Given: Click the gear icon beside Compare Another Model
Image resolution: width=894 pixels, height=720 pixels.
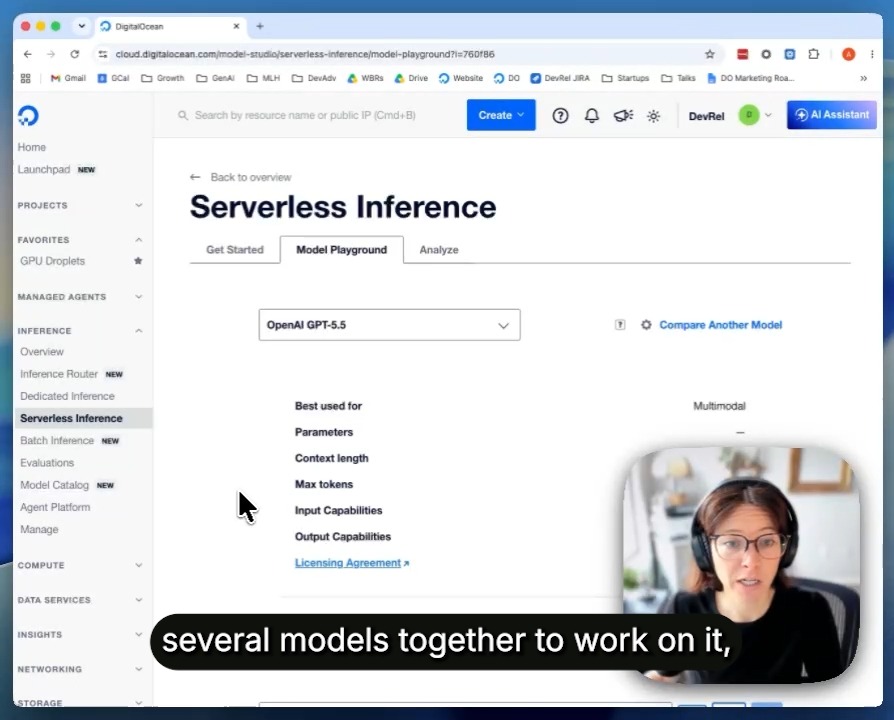Looking at the screenshot, I should [x=645, y=325].
